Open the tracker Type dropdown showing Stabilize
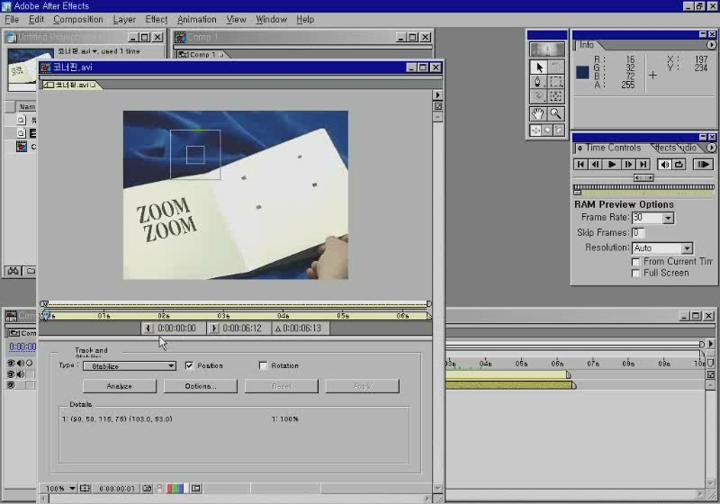This screenshot has height=504, width=720. click(129, 366)
